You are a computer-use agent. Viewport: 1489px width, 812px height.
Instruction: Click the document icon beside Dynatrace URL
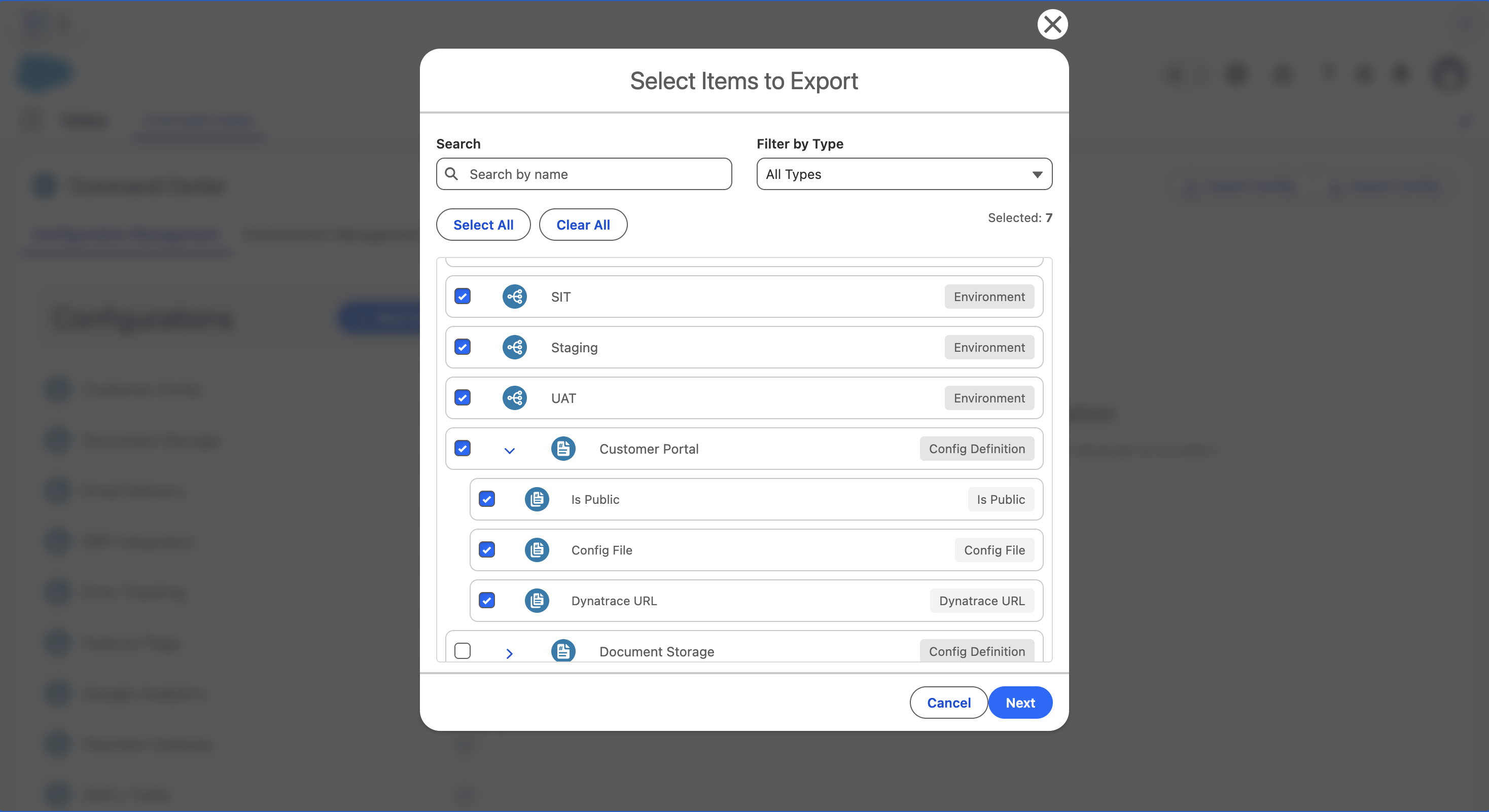coord(537,601)
